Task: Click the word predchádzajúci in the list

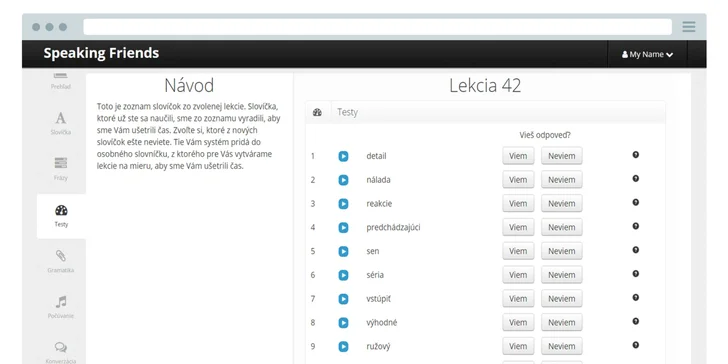Action: tap(393, 228)
